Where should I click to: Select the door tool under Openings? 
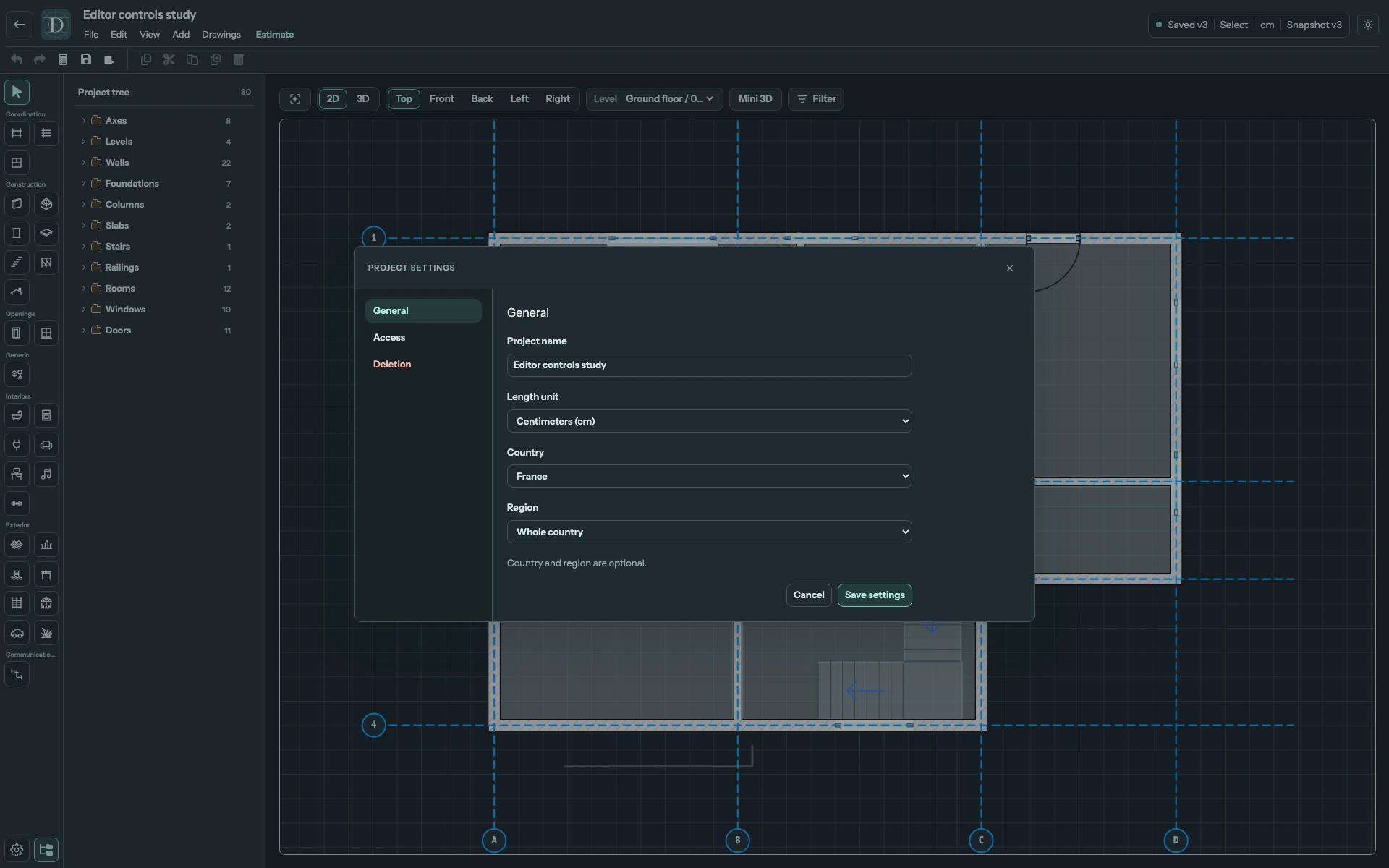(x=17, y=333)
